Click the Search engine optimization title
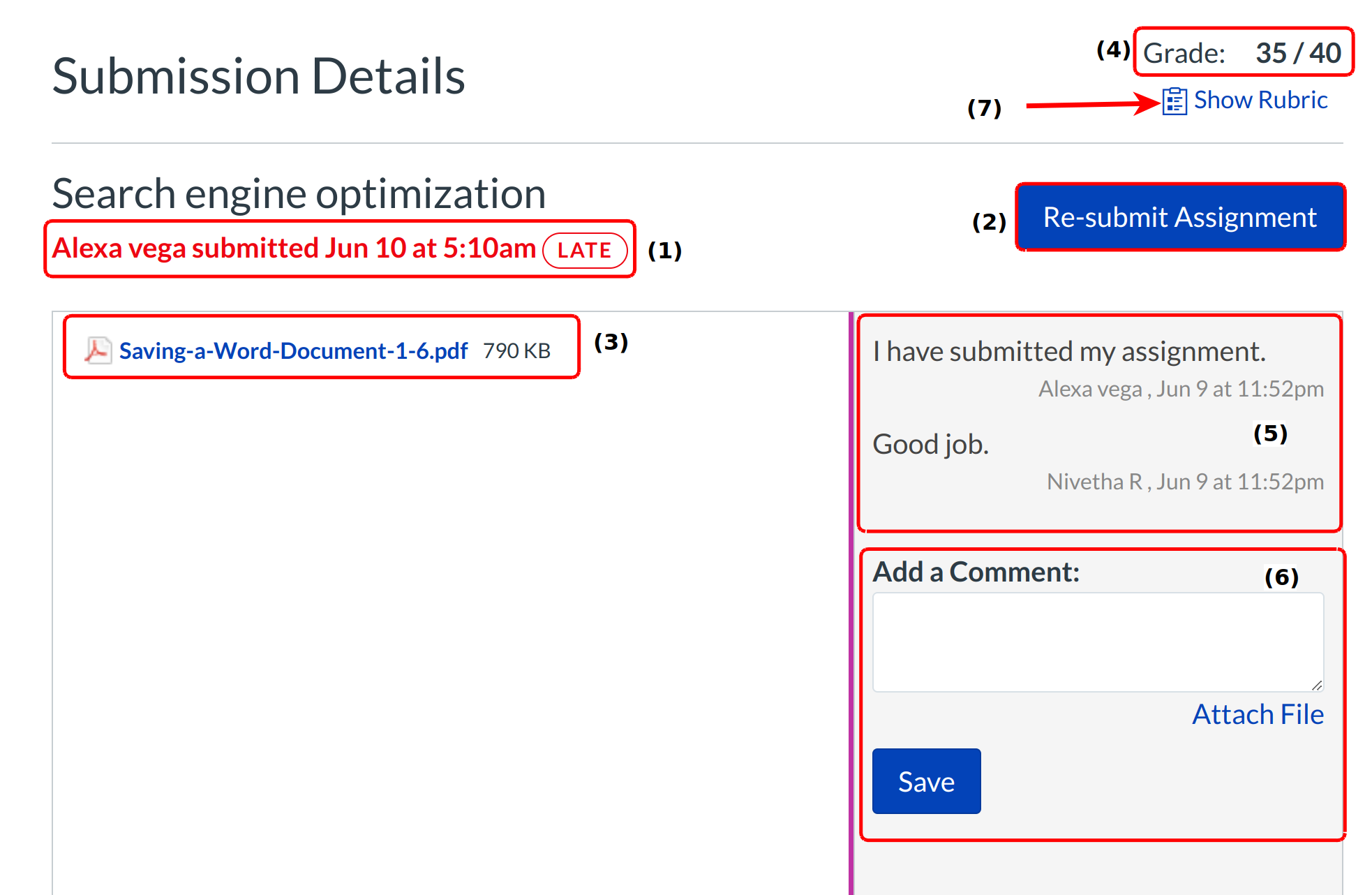 [299, 193]
